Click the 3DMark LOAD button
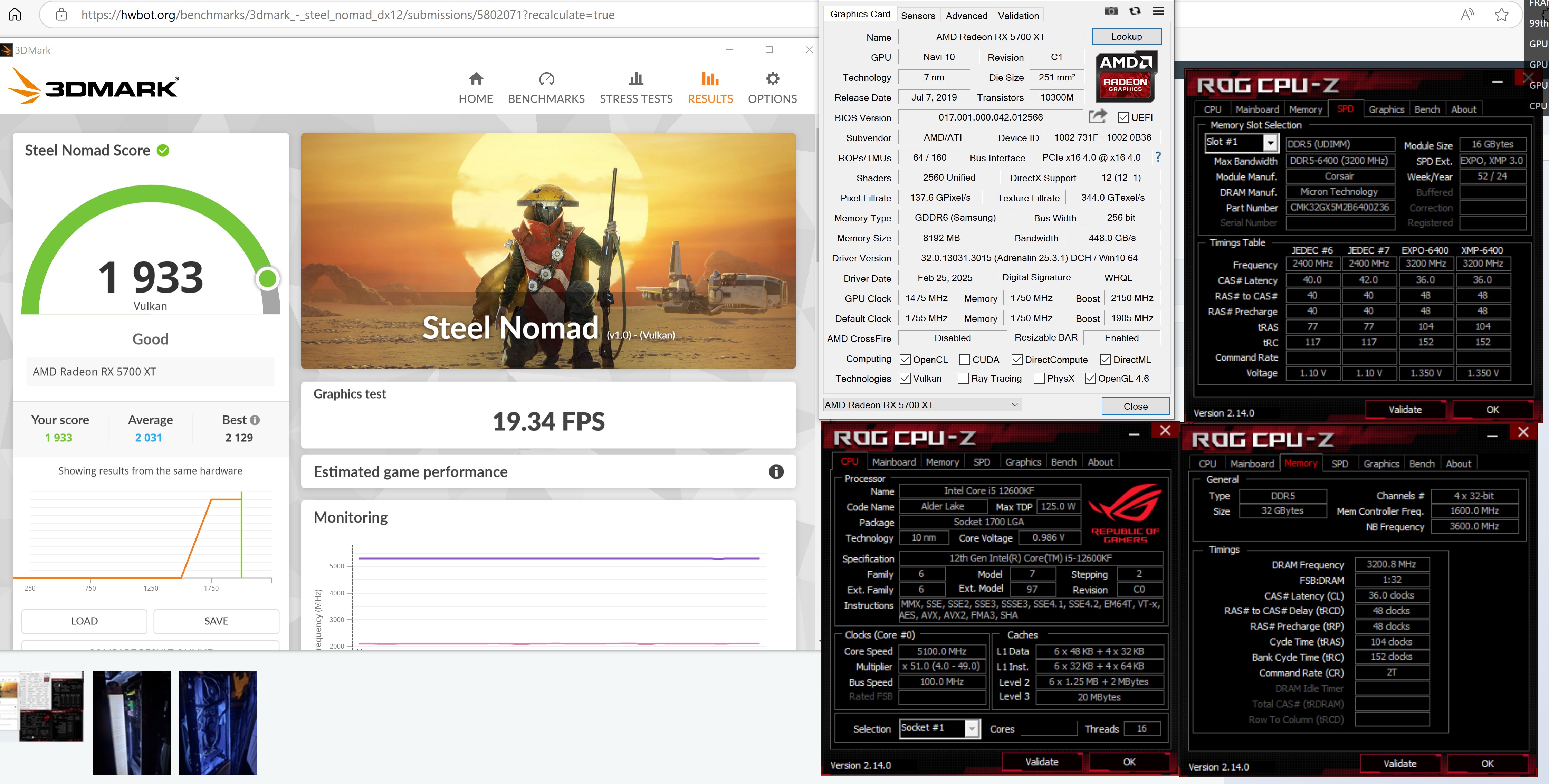 click(x=84, y=621)
